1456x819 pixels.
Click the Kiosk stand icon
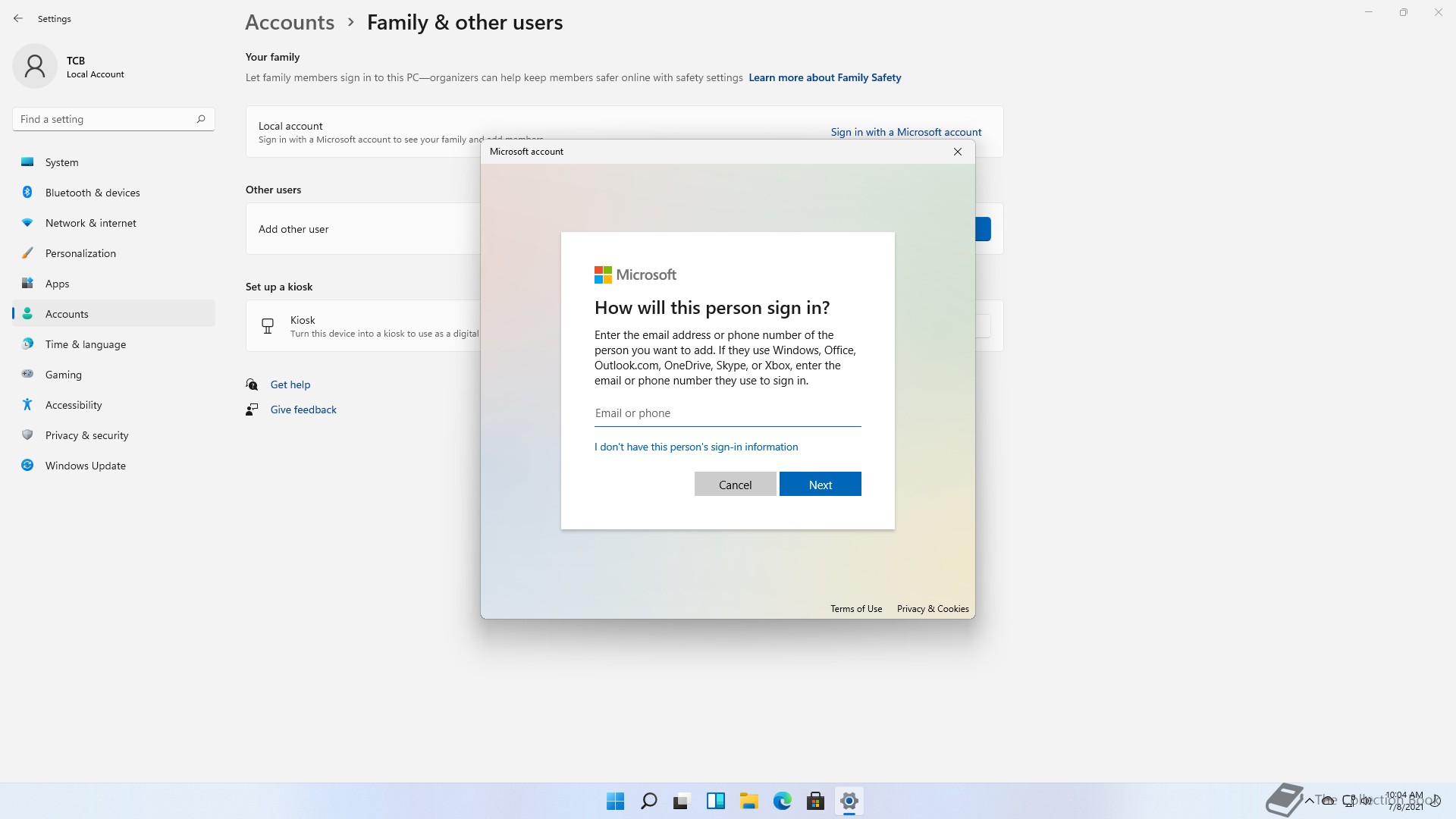click(268, 326)
